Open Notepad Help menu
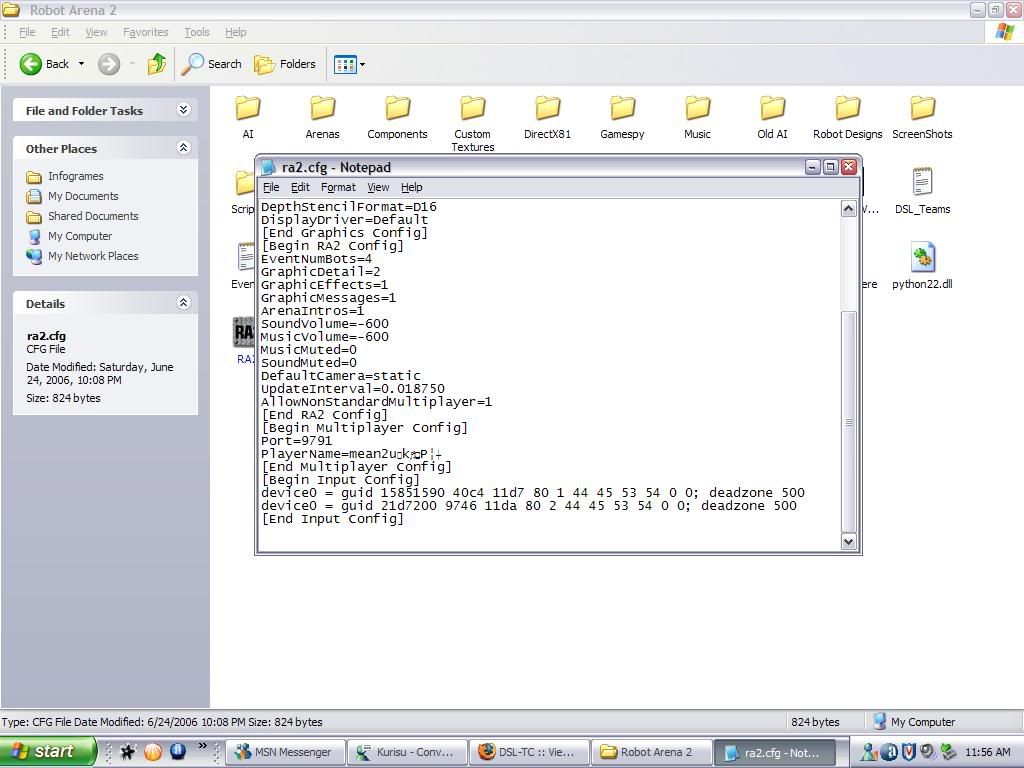 pos(411,187)
